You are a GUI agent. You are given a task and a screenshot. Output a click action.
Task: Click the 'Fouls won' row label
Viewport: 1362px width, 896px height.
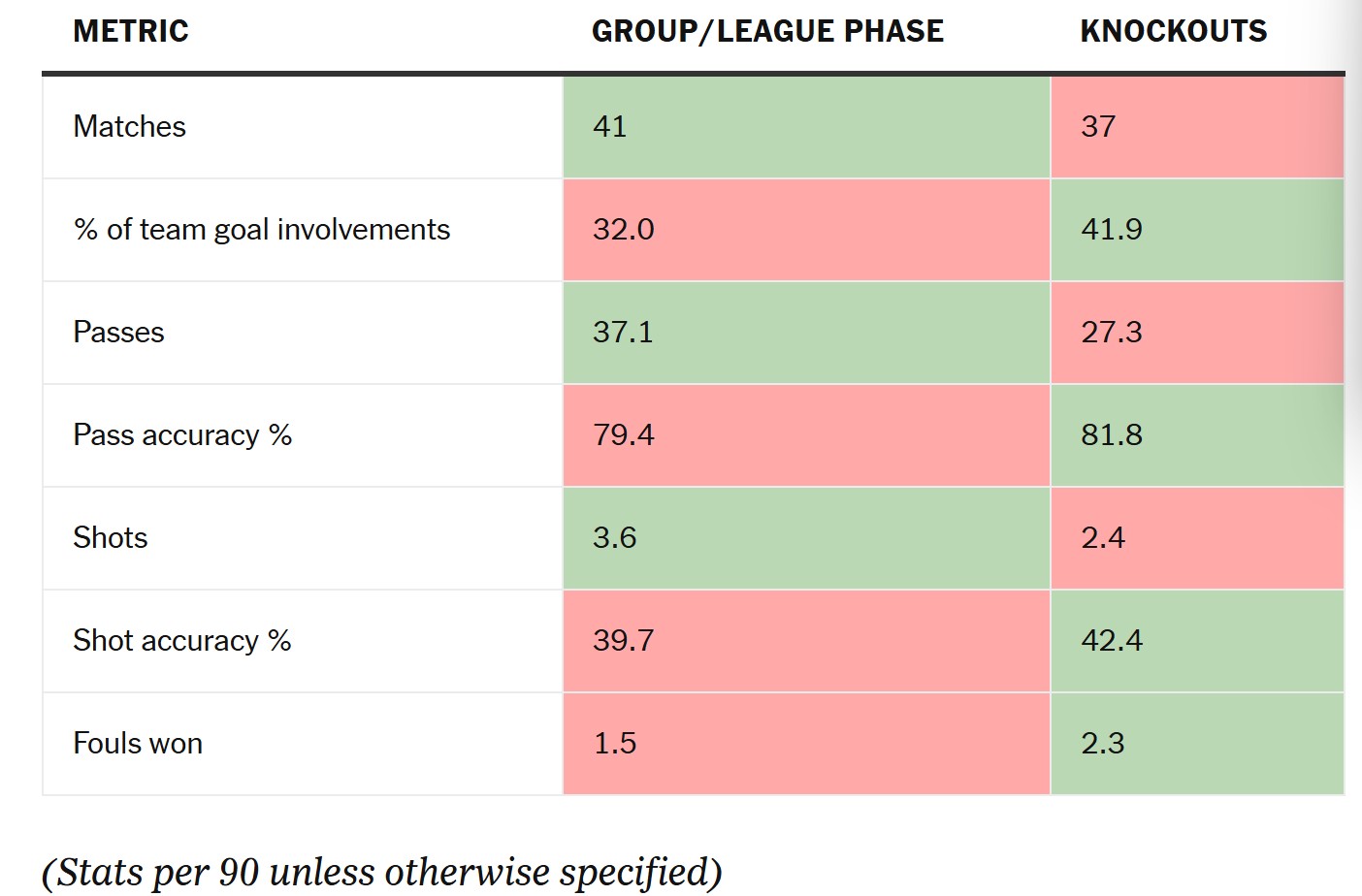coord(138,743)
